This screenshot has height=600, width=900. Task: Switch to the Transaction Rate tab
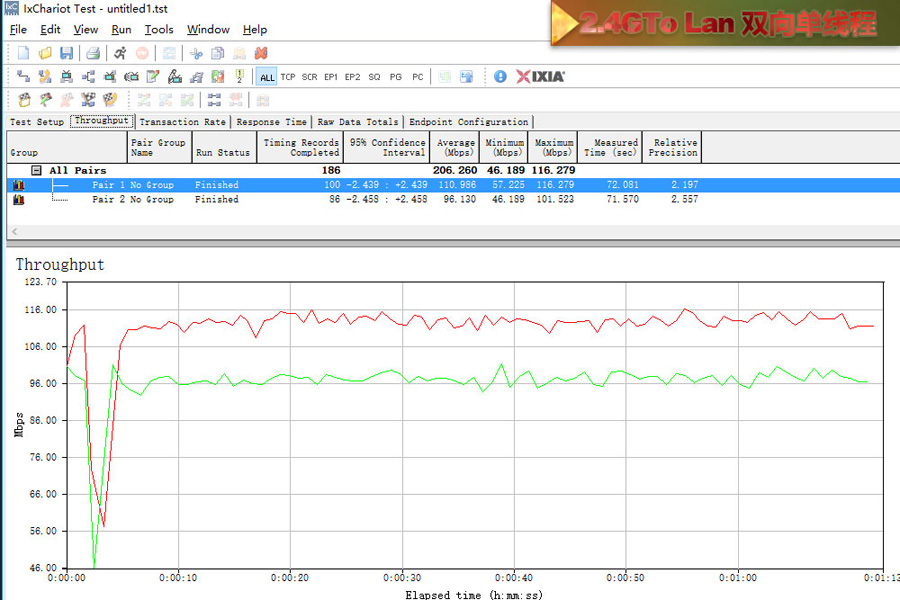(x=182, y=122)
